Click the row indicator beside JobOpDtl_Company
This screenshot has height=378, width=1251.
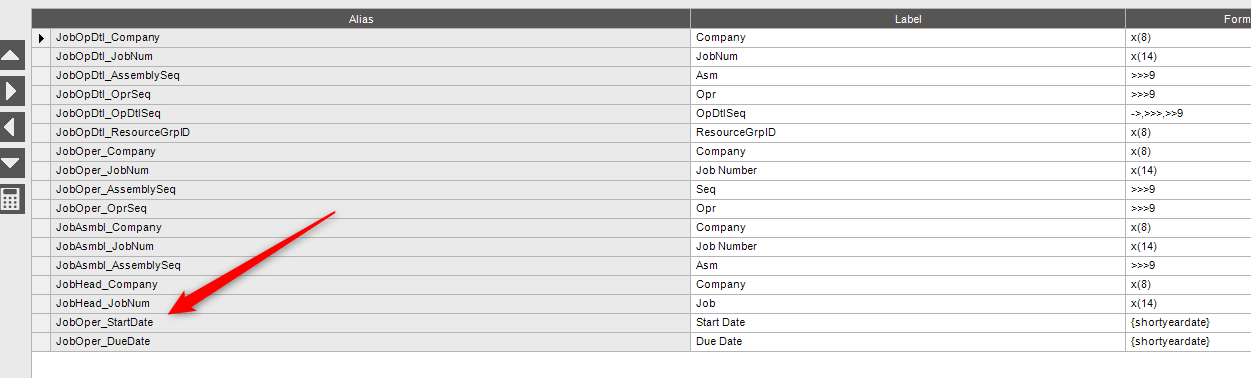pyautogui.click(x=41, y=37)
